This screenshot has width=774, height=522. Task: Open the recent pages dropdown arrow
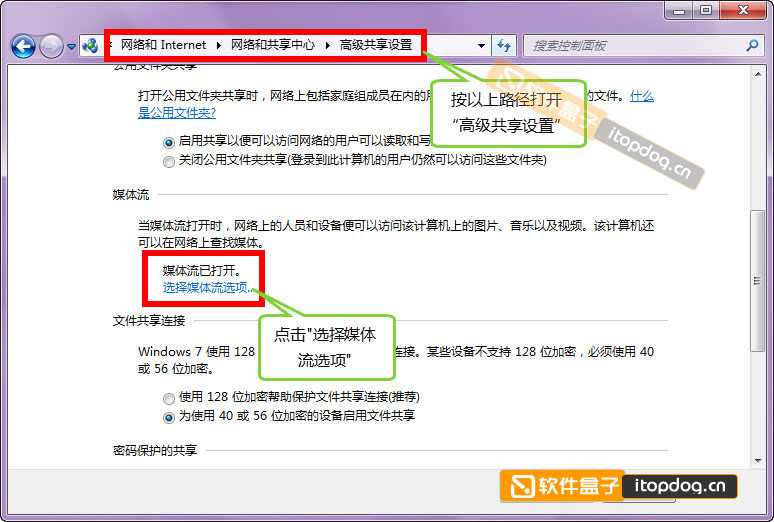72,47
